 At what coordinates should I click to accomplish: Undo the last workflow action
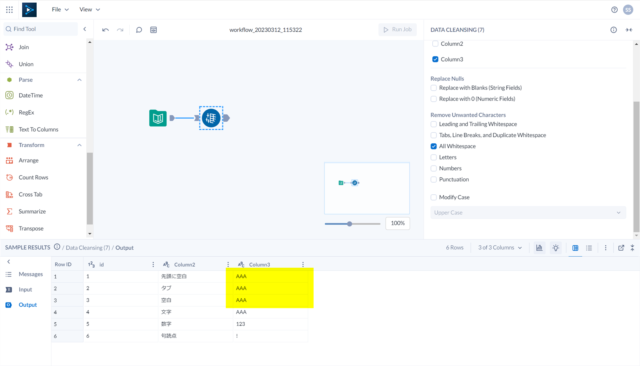pos(105,30)
